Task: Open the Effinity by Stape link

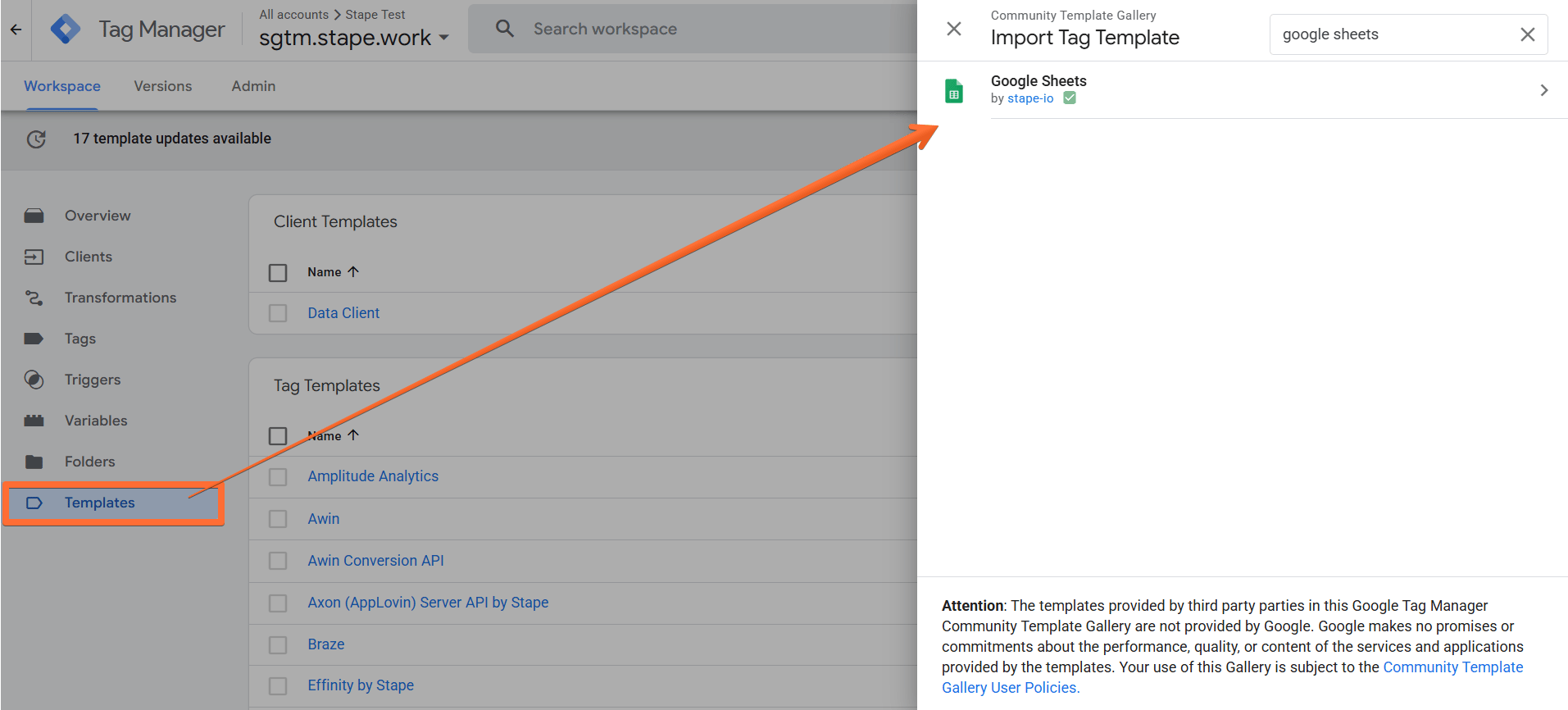Action: click(x=361, y=685)
